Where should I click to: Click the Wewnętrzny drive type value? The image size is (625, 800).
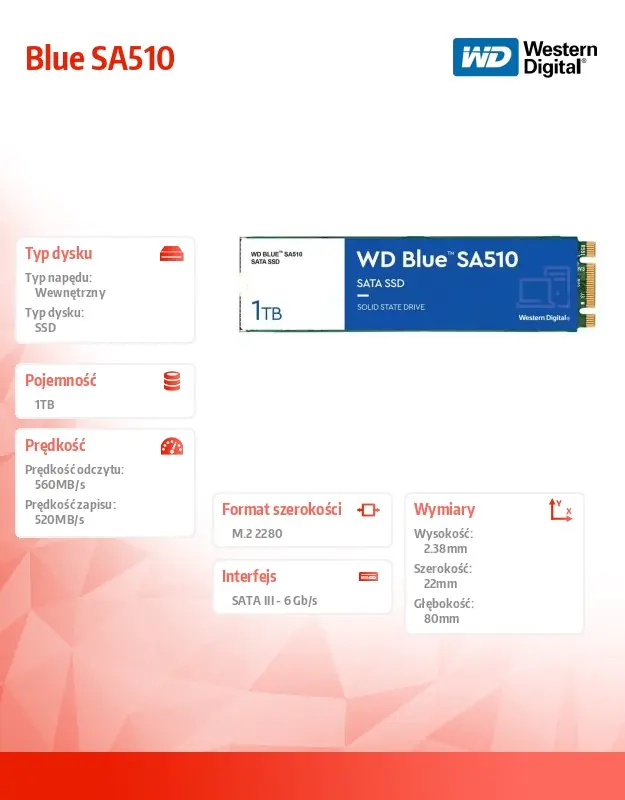coord(70,293)
